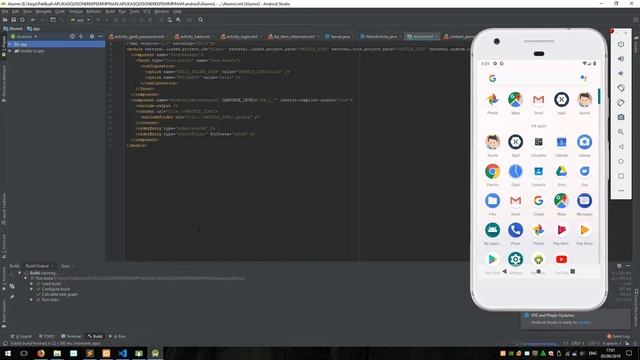Open the Files app on the phone
The image size is (640, 360).
pyautogui.click(x=493, y=201)
